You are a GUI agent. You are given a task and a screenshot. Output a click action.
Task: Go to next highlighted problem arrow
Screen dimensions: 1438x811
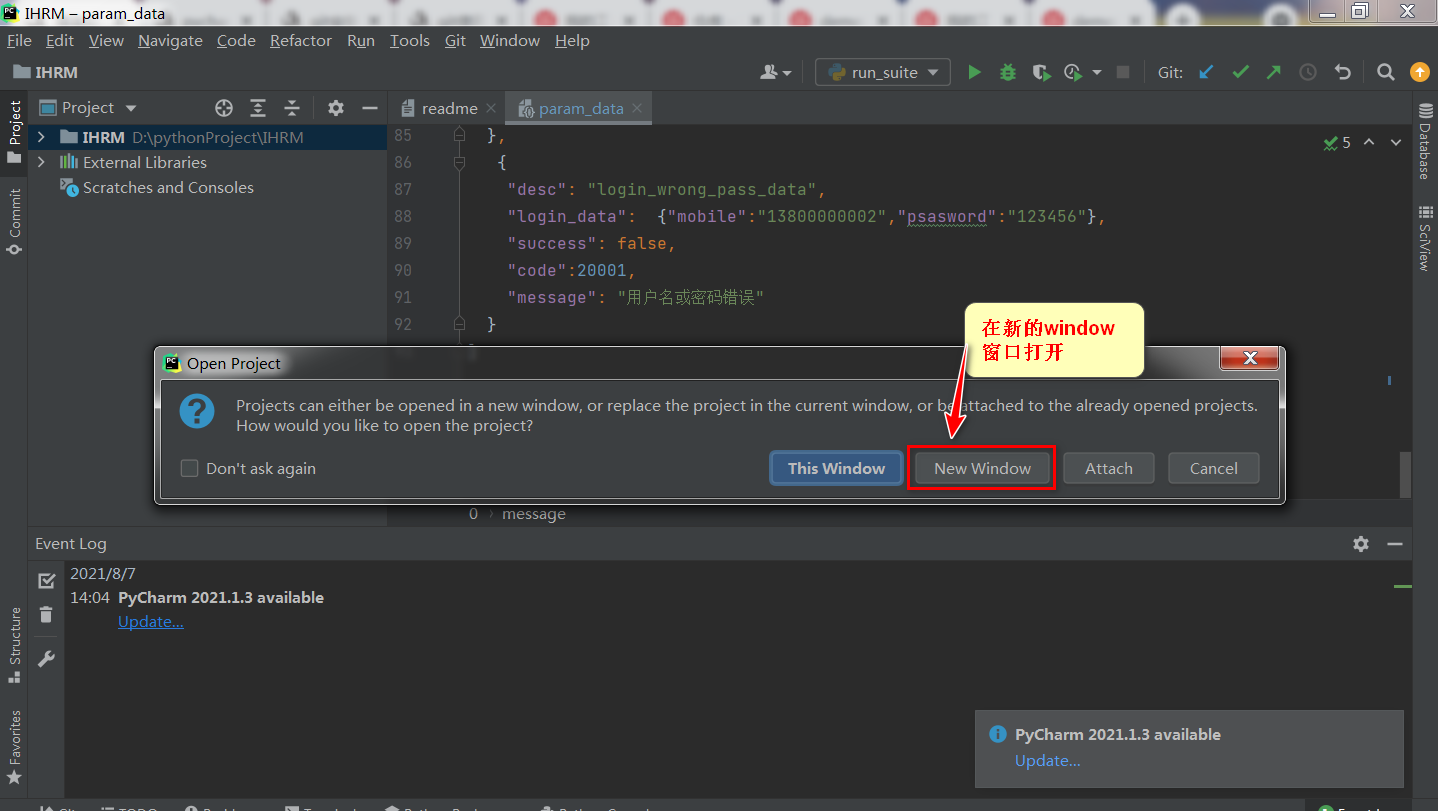coord(1397,143)
